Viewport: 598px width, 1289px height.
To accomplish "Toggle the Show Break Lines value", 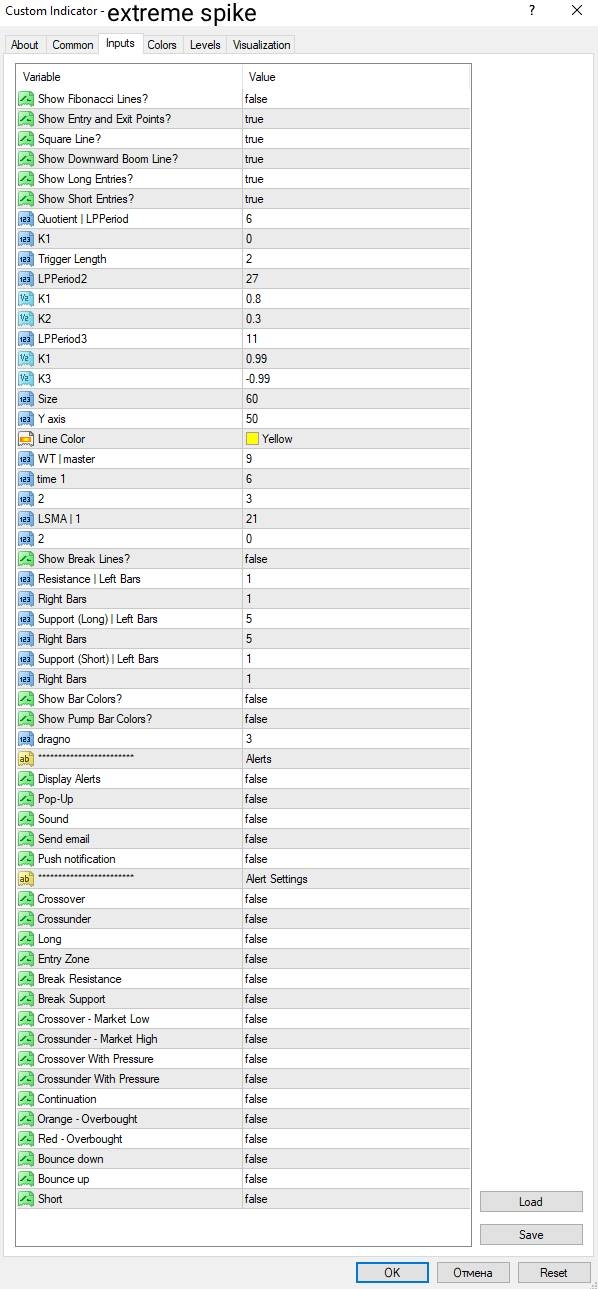I will 356,559.
